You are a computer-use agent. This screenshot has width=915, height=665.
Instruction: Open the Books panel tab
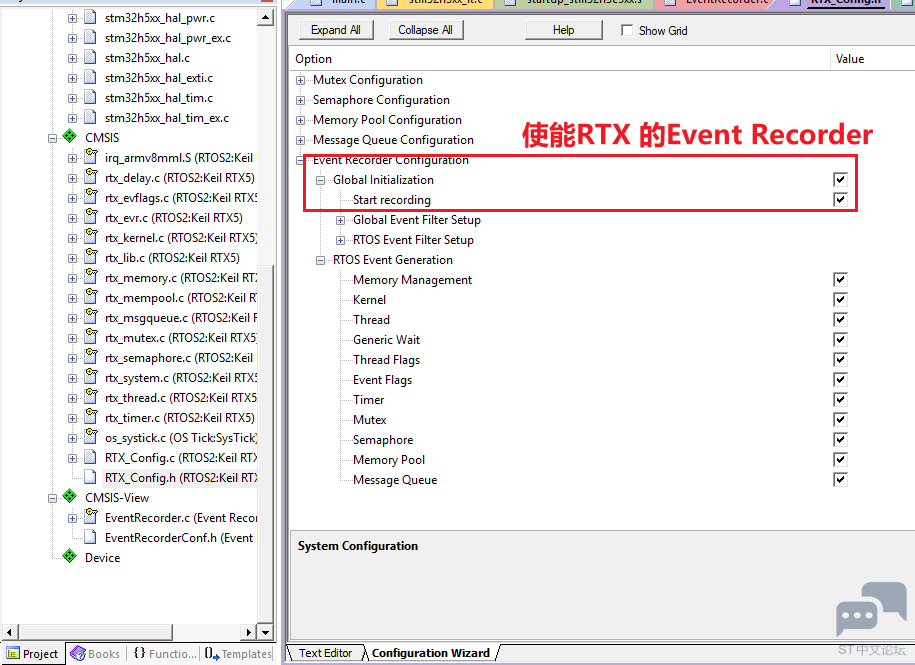(x=96, y=653)
